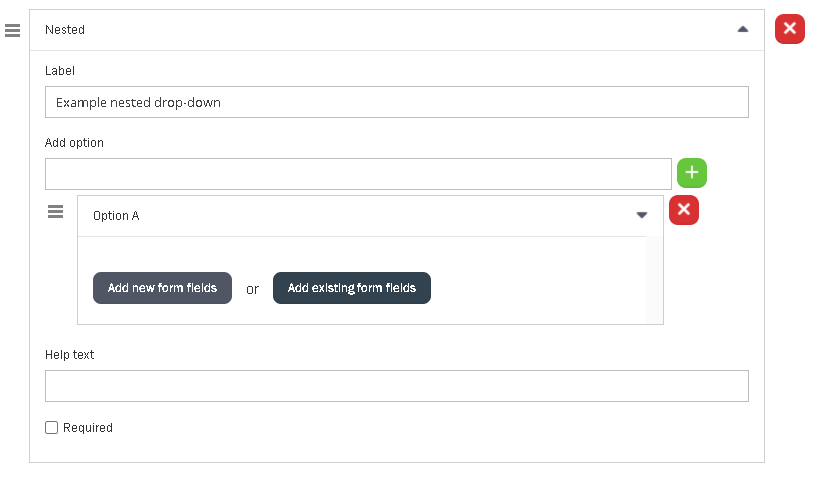Click the 'Label' field caption
This screenshot has width=817, height=482.
[60, 71]
